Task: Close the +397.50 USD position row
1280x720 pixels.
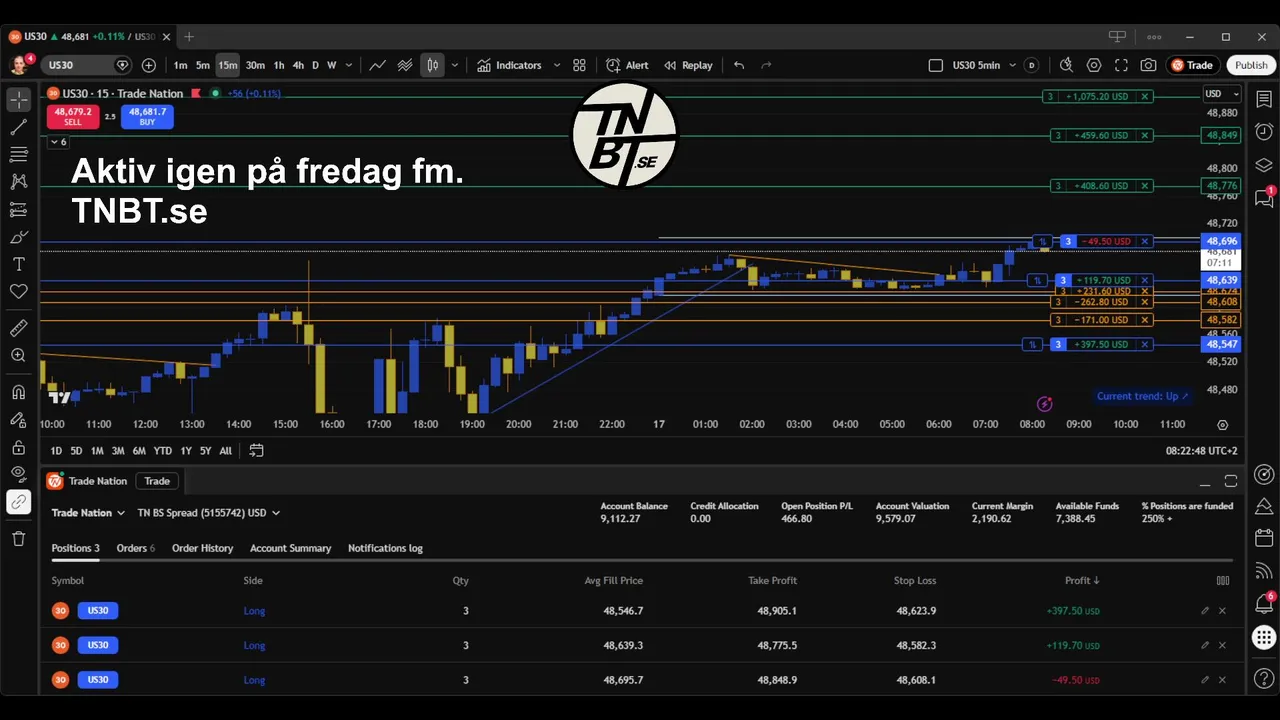Action: click(x=1222, y=611)
